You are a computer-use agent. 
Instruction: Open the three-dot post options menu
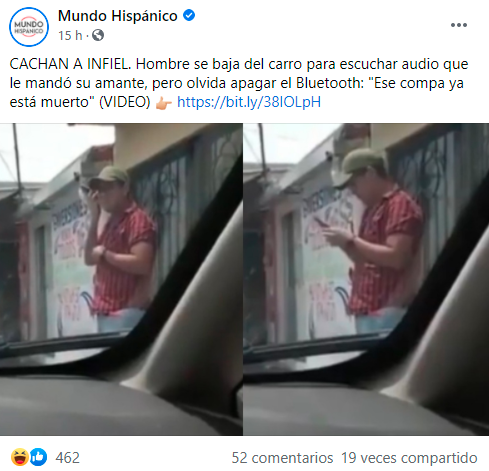pyautogui.click(x=459, y=25)
